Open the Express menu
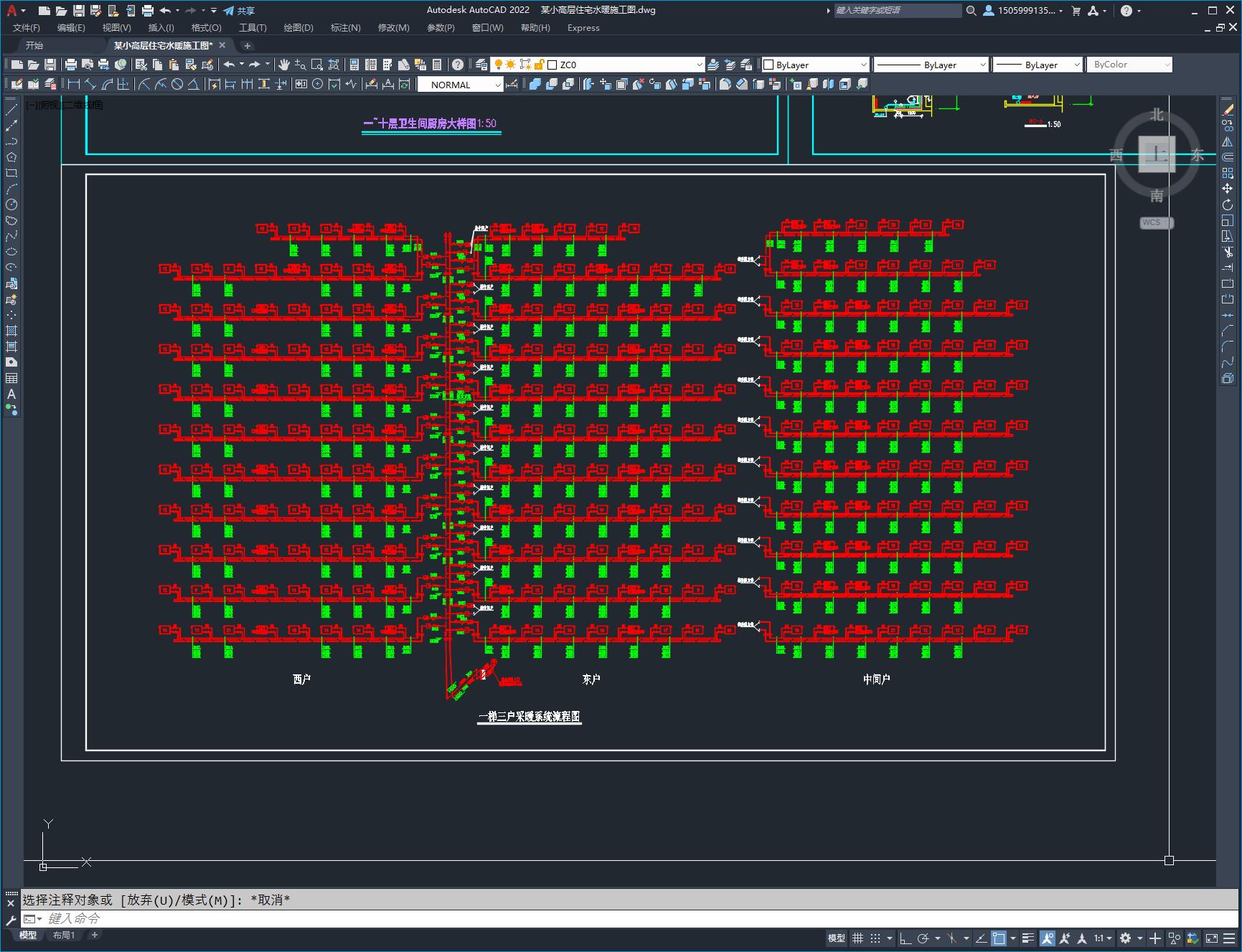The width and height of the screenshot is (1242, 952). click(x=583, y=28)
